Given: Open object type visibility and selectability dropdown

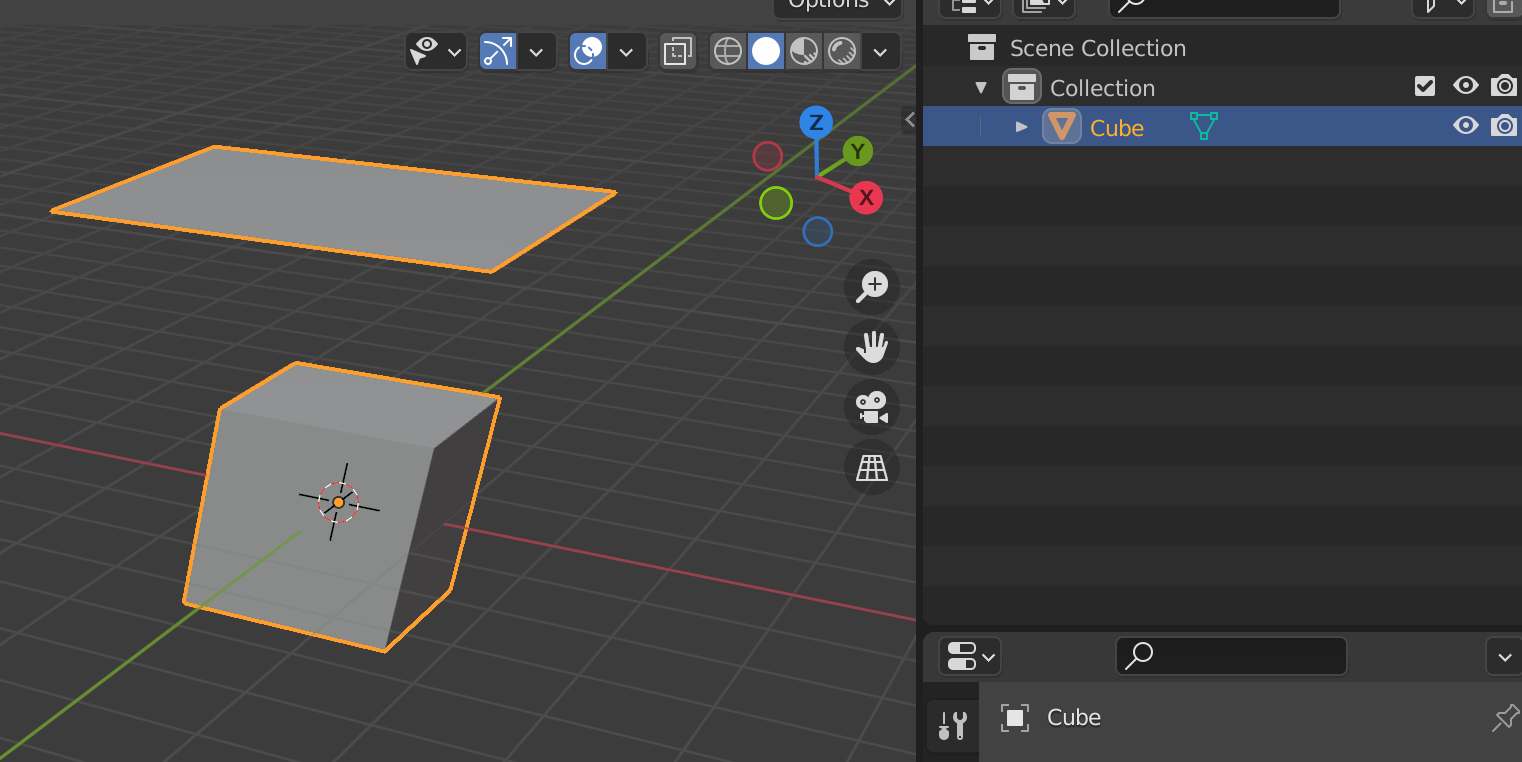Looking at the screenshot, I should point(436,51).
